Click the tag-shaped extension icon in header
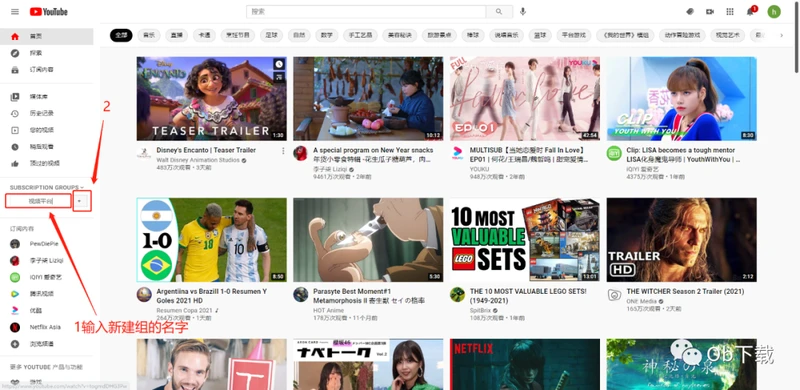 [690, 12]
